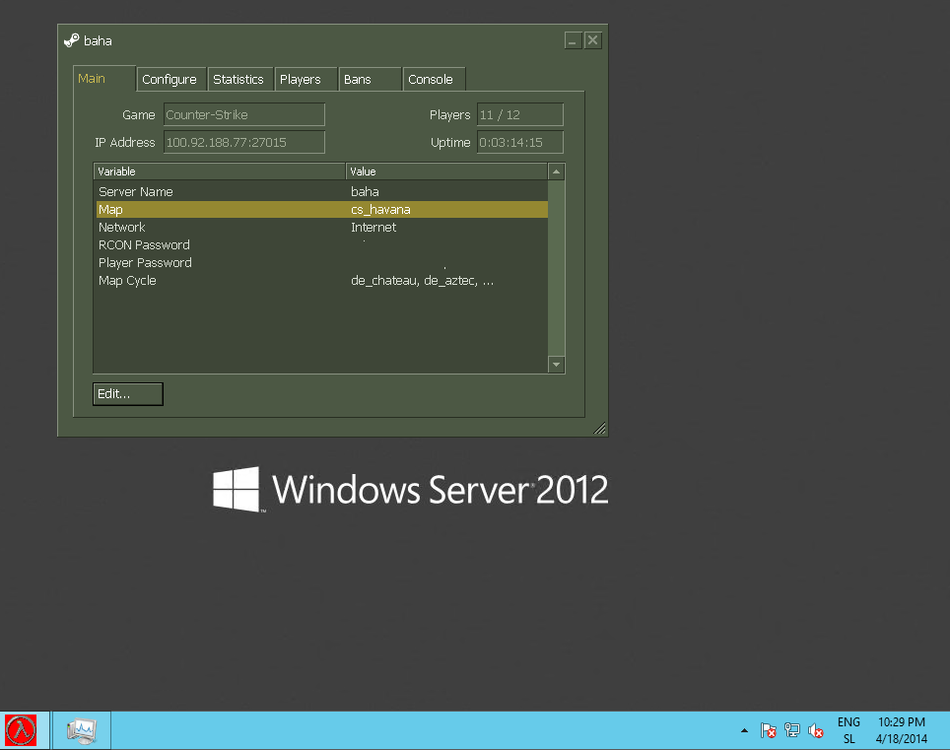Screen dimensions: 950x750
Task: Select the Player Password row
Action: 322,263
